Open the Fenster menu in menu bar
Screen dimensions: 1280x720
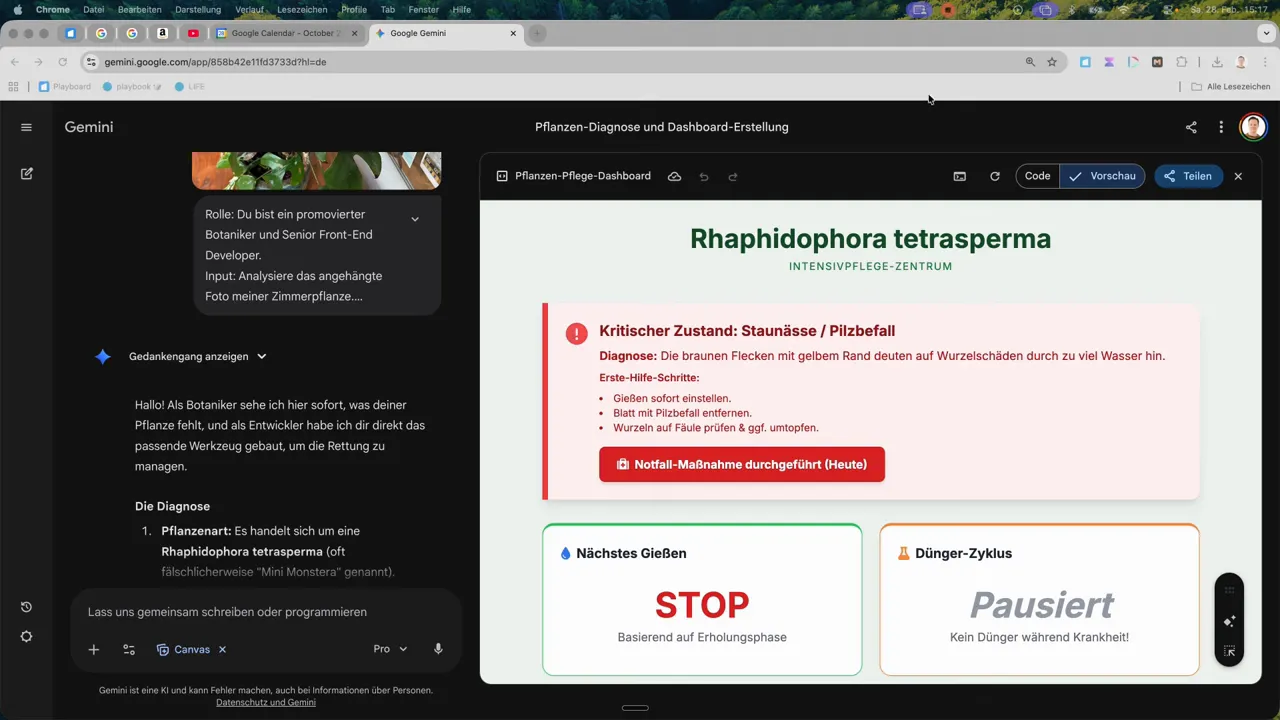(x=424, y=10)
